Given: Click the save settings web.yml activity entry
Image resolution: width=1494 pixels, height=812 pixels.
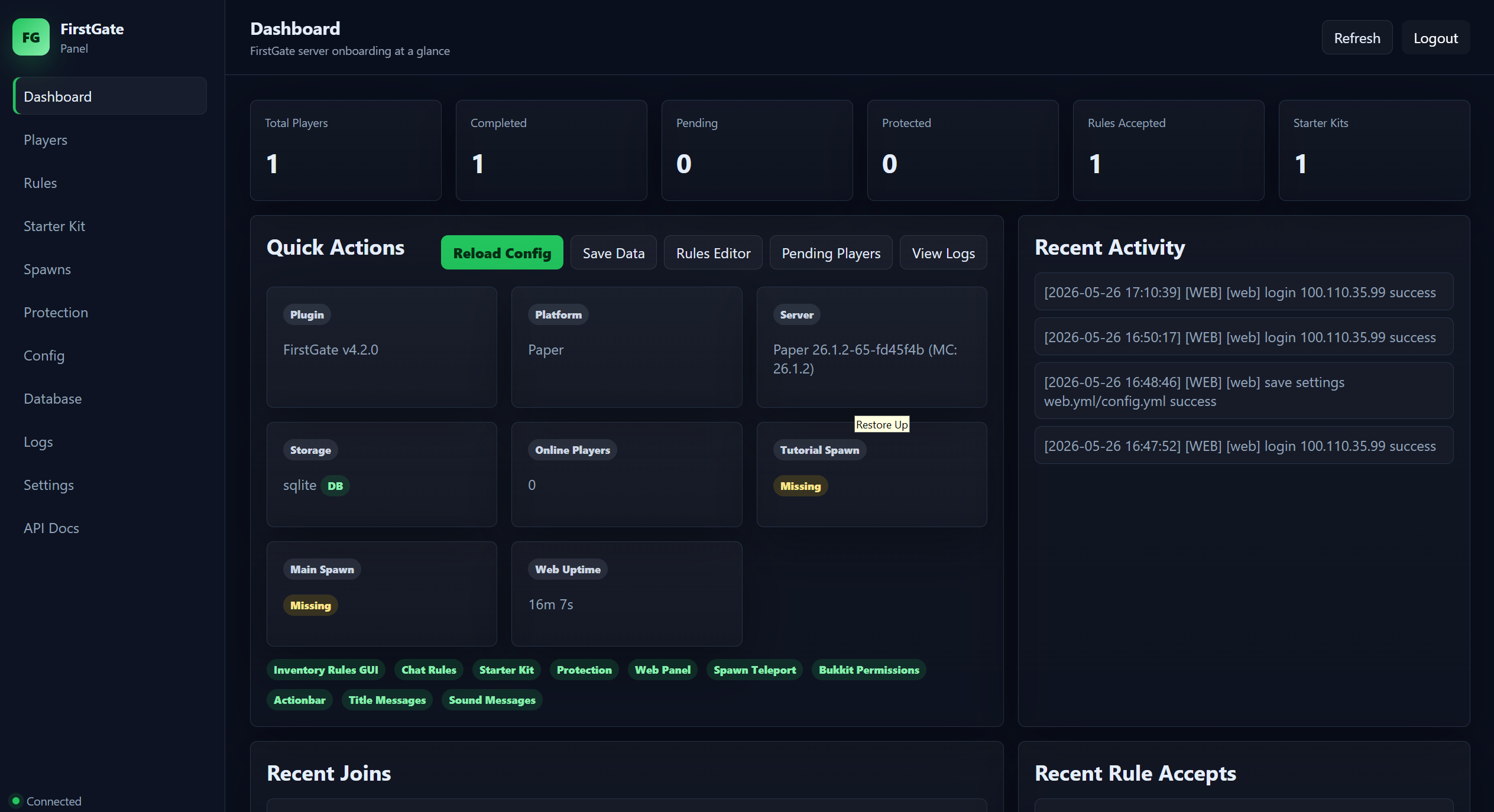Looking at the screenshot, I should pyautogui.click(x=1244, y=391).
